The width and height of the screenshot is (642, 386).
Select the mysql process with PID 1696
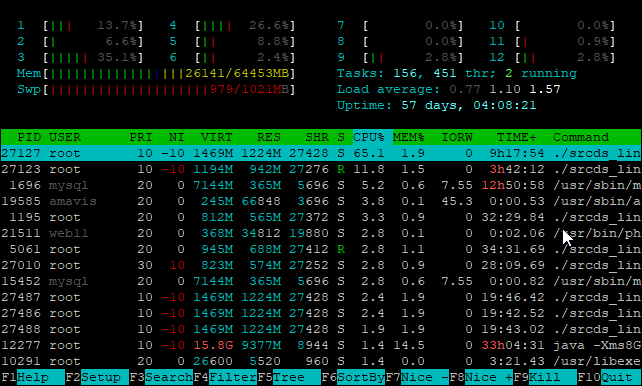pos(321,185)
